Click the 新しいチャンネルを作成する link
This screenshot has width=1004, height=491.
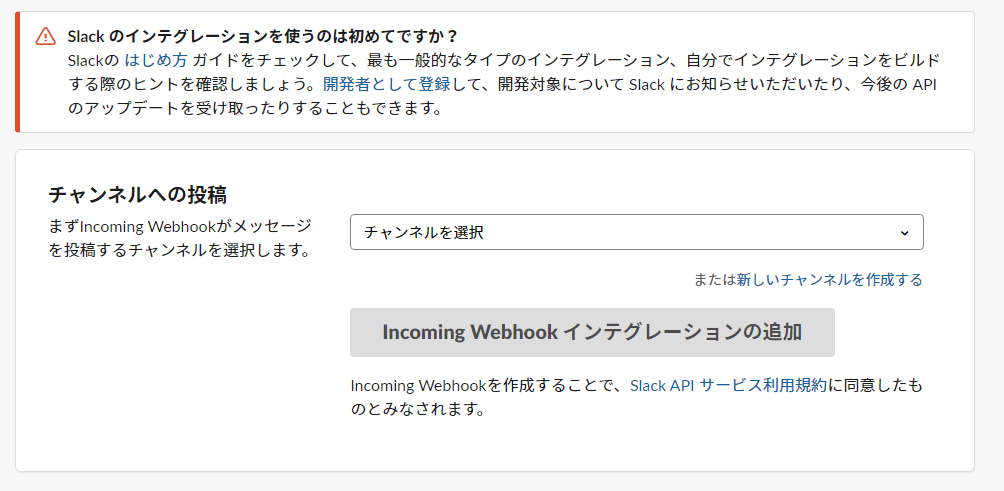click(829, 280)
